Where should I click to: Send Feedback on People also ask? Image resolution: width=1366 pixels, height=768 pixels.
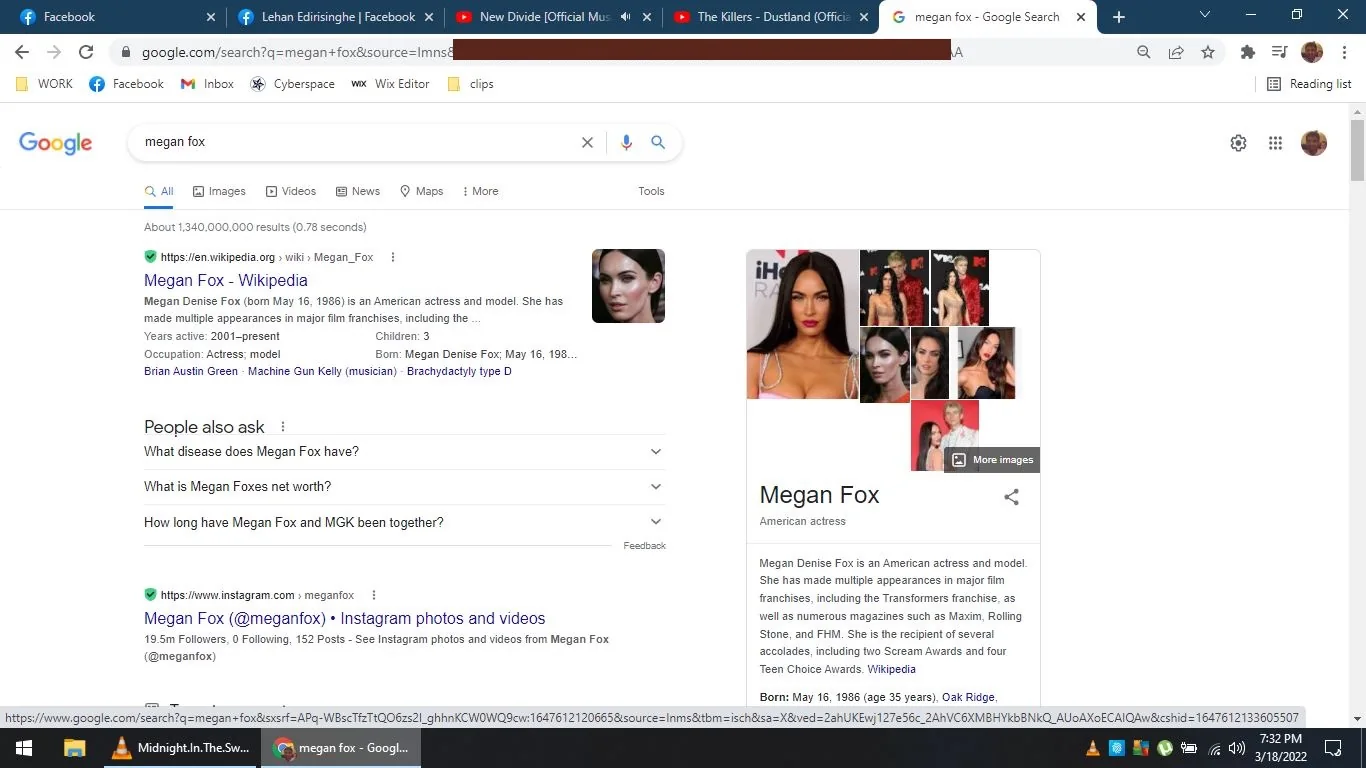tap(644, 546)
